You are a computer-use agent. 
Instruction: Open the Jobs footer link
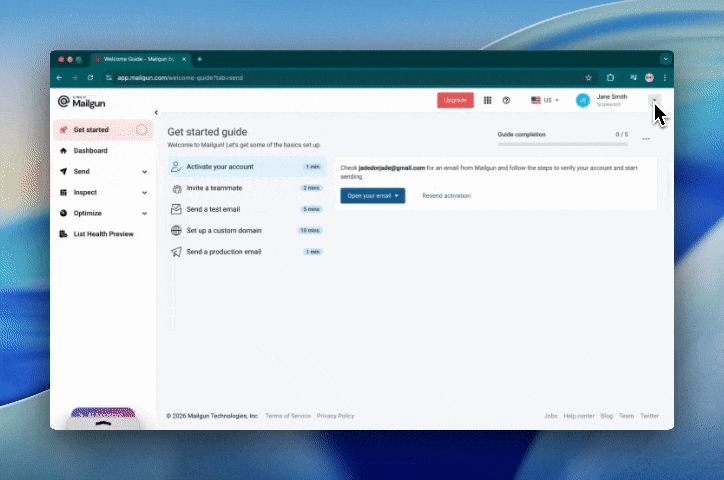click(550, 416)
